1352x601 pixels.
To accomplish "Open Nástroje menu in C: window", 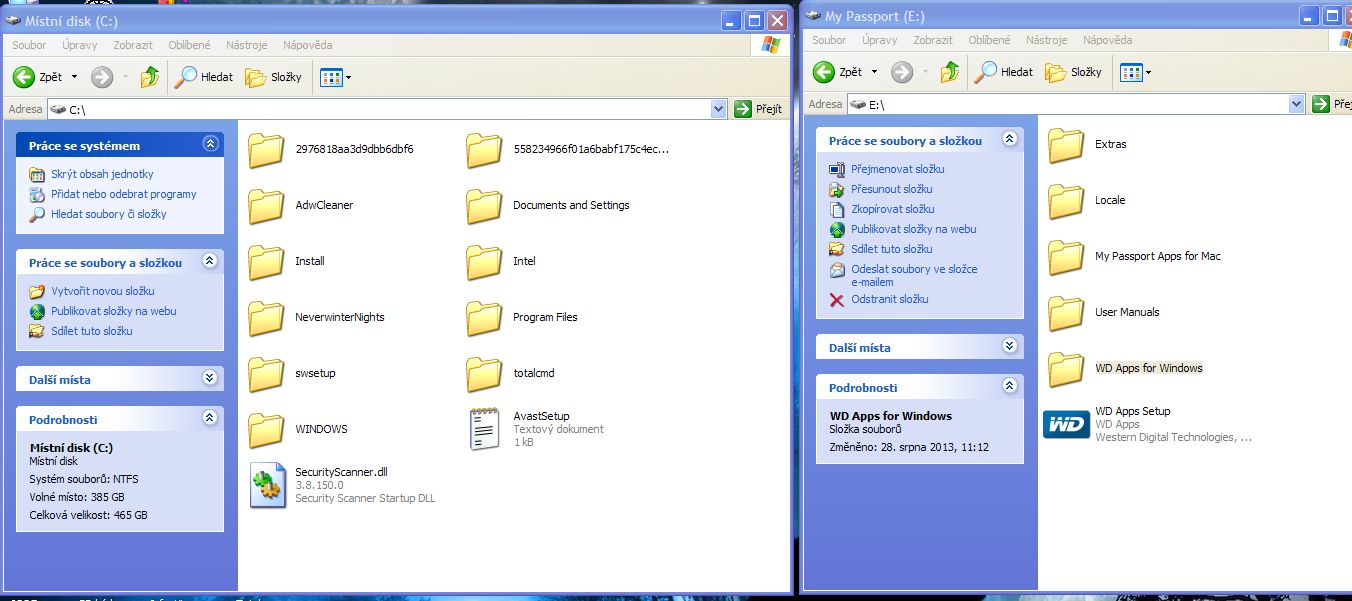I will point(246,45).
